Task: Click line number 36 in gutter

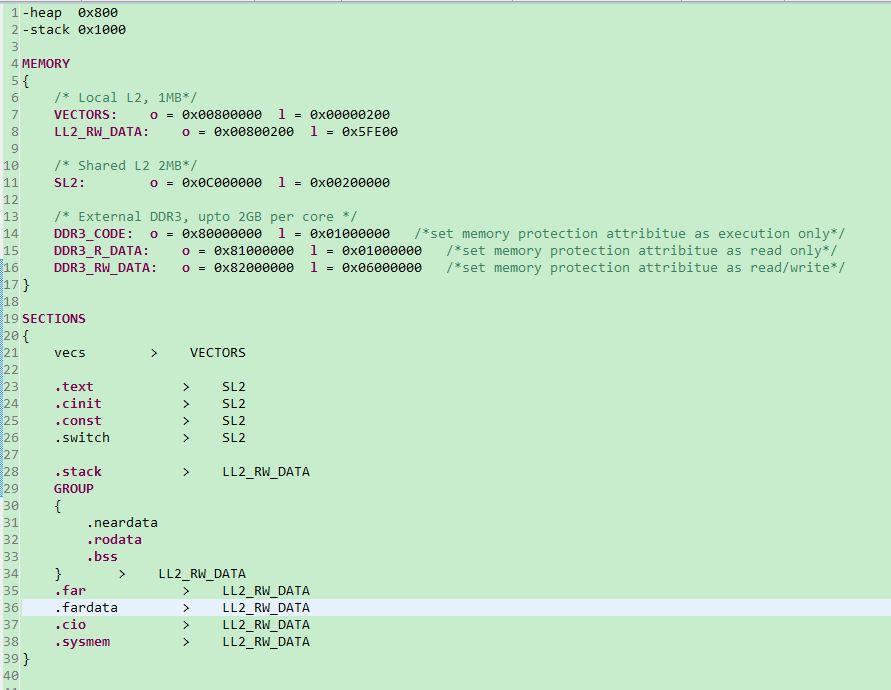Action: tap(11, 608)
